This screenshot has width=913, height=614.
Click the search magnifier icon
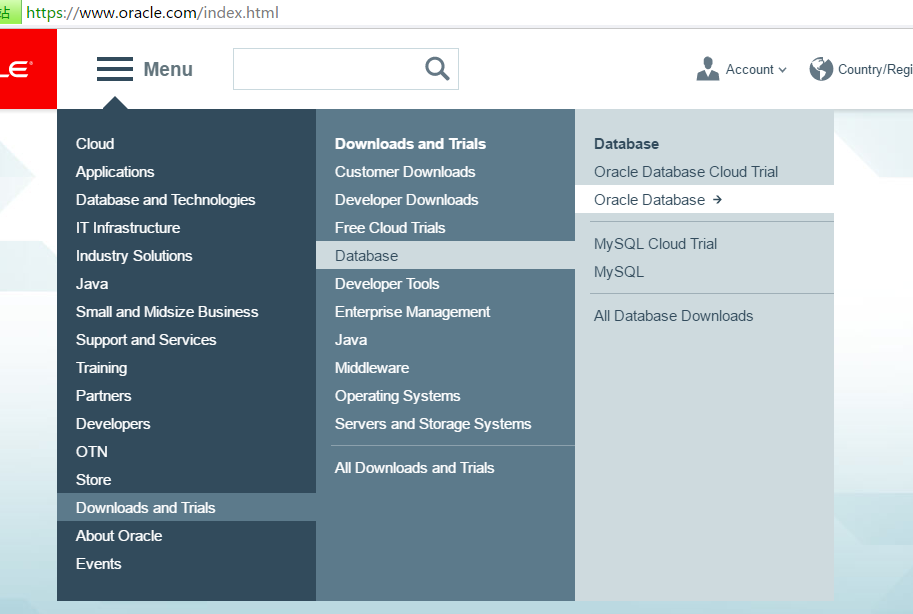[437, 69]
